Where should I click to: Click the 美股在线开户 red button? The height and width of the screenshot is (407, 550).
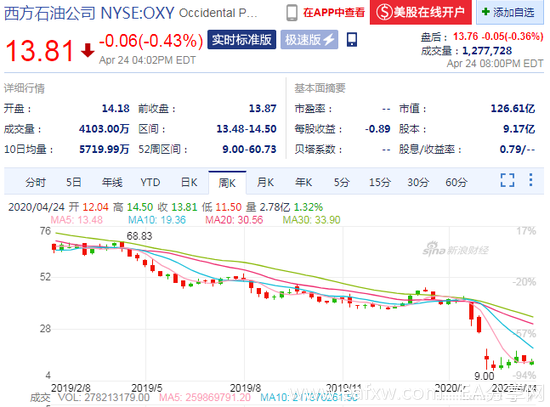[x=421, y=12]
